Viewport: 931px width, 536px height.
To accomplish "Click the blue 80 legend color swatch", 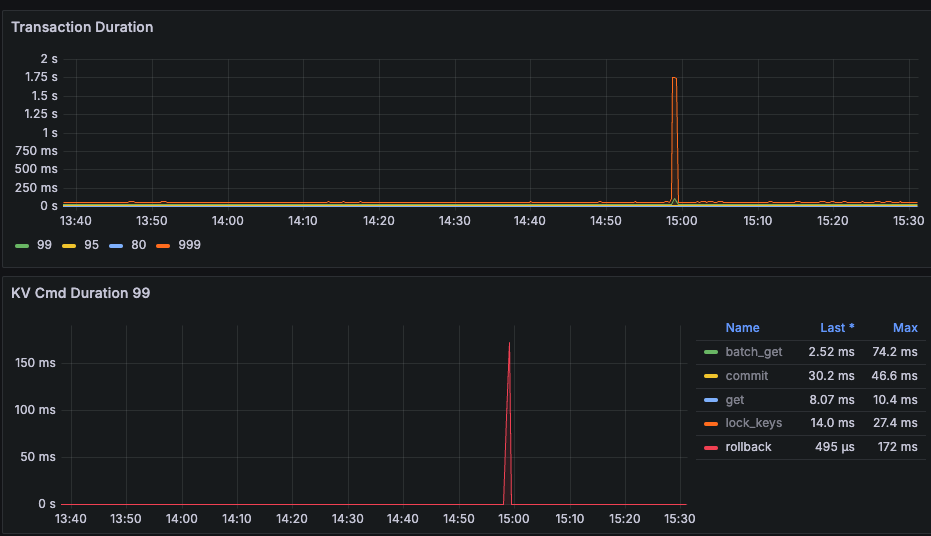I will 116,246.
